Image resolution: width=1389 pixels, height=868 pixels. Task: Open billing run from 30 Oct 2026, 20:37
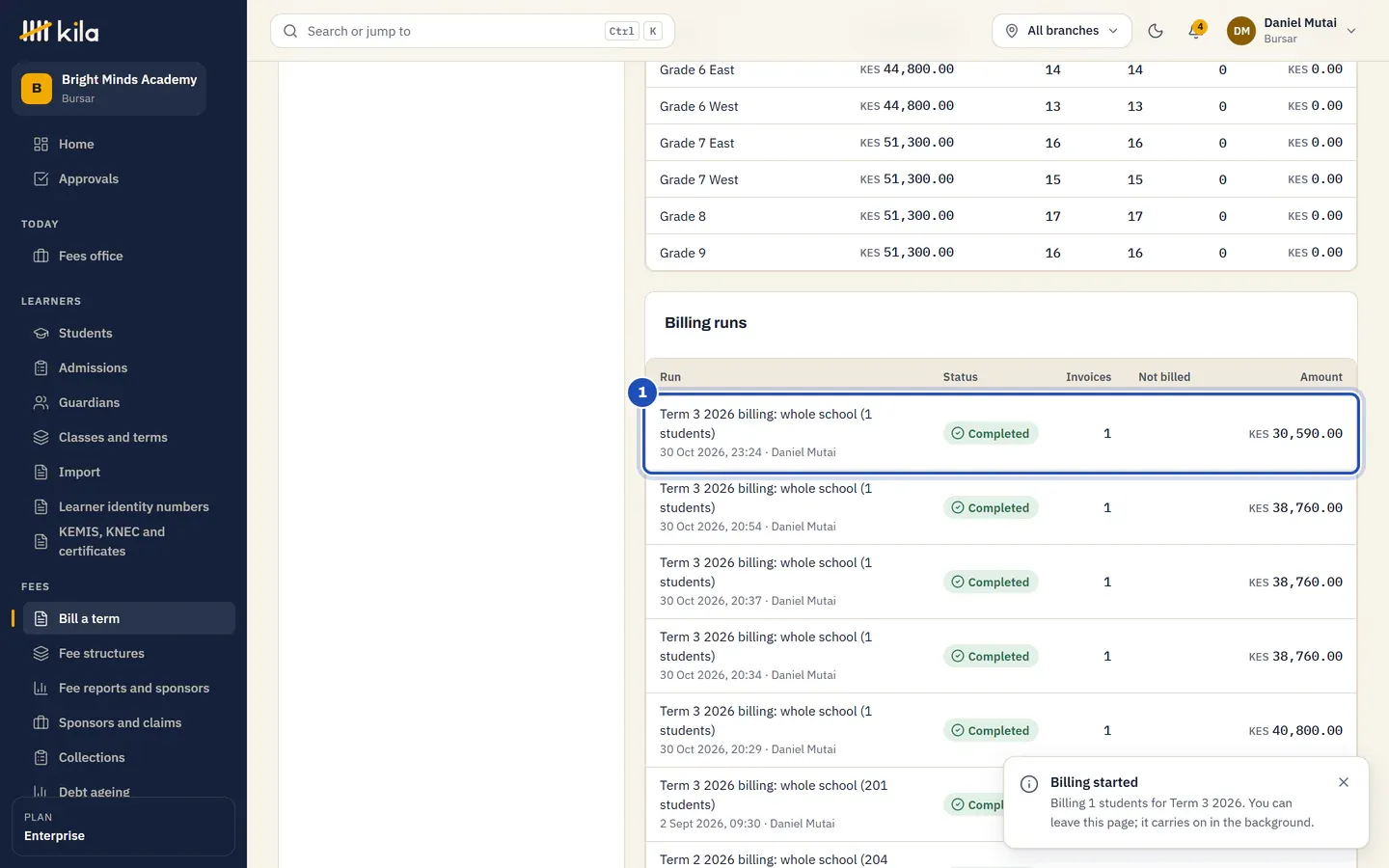click(1001, 582)
